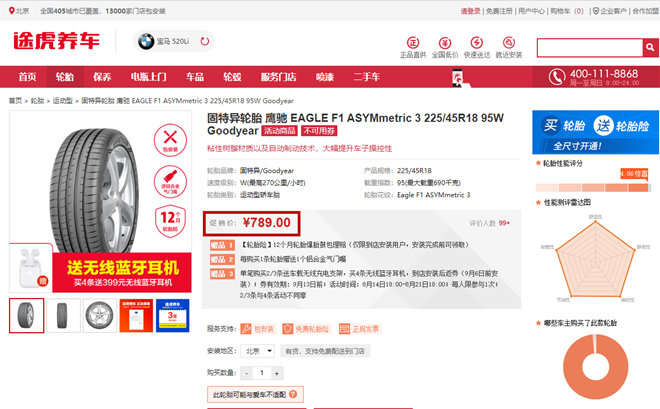
Task: Click the 正品直供 icon
Action: 413,42
